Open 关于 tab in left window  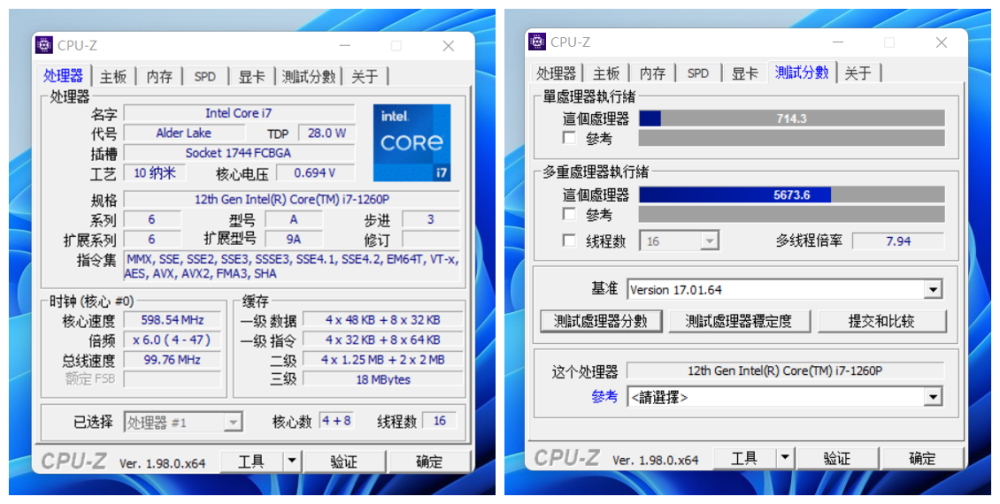pyautogui.click(x=365, y=77)
